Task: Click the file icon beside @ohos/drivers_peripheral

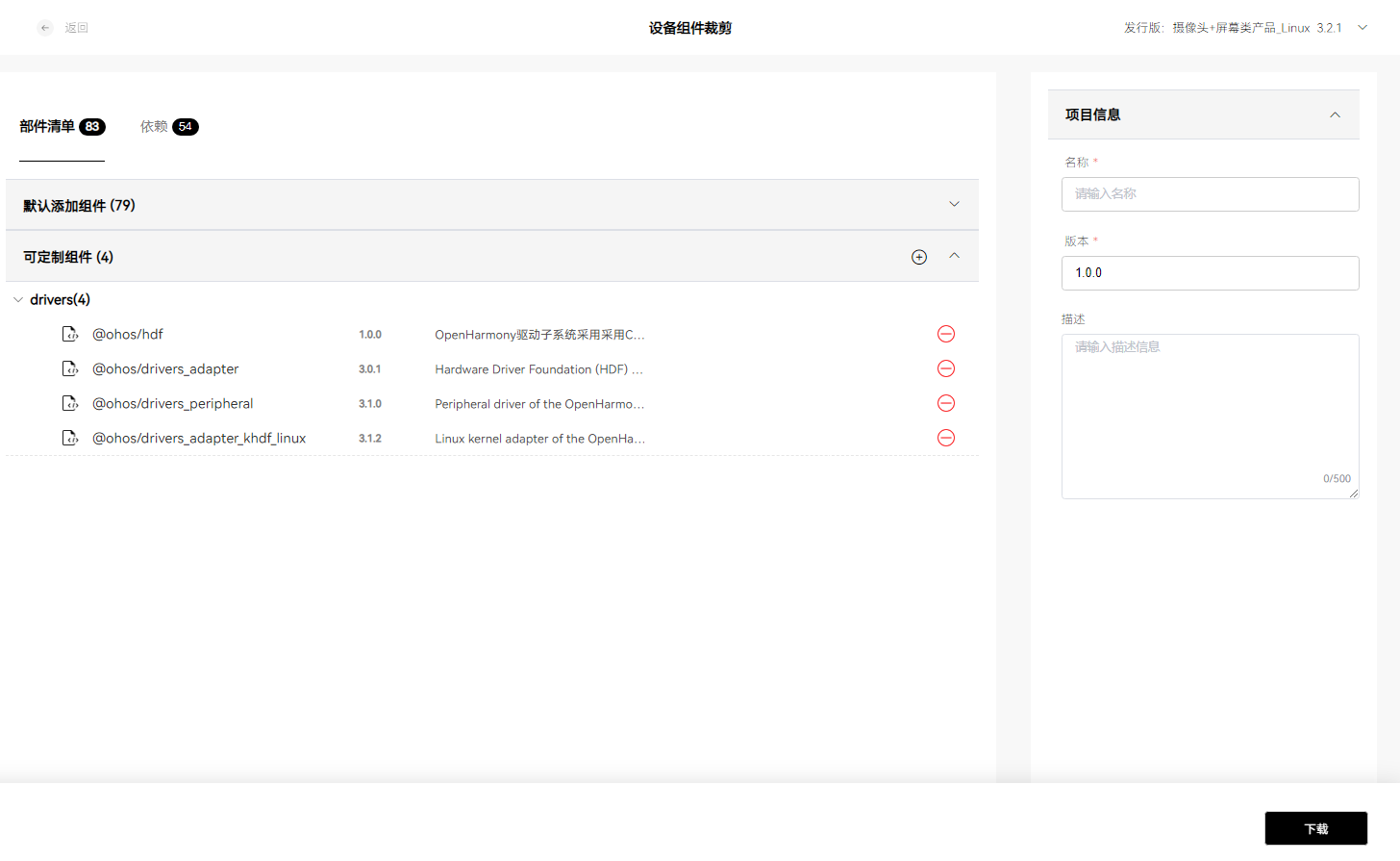Action: pyautogui.click(x=70, y=403)
